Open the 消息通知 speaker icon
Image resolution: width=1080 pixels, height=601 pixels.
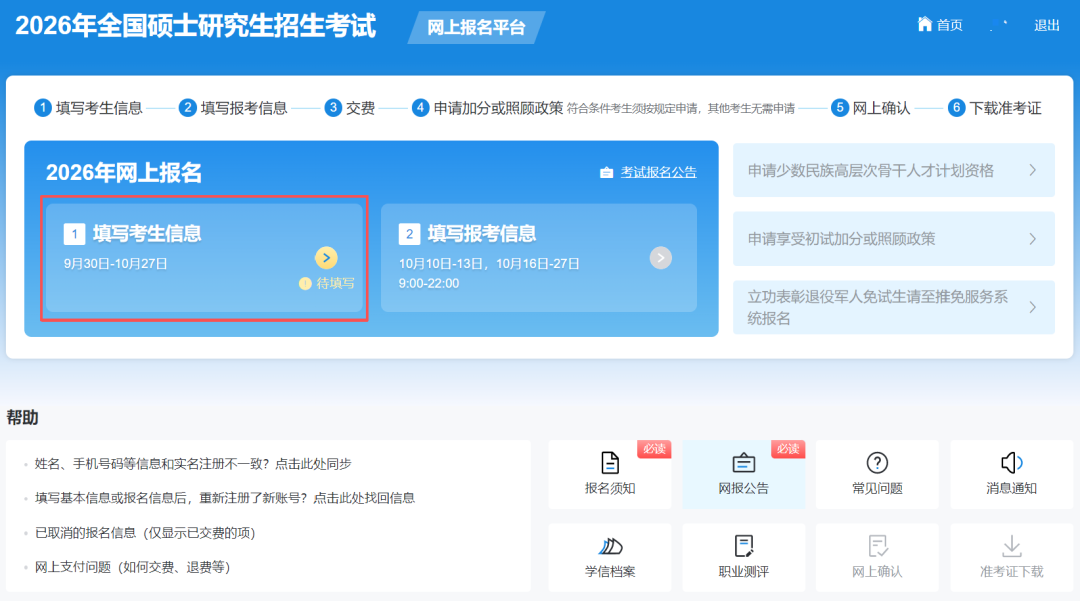1011,463
